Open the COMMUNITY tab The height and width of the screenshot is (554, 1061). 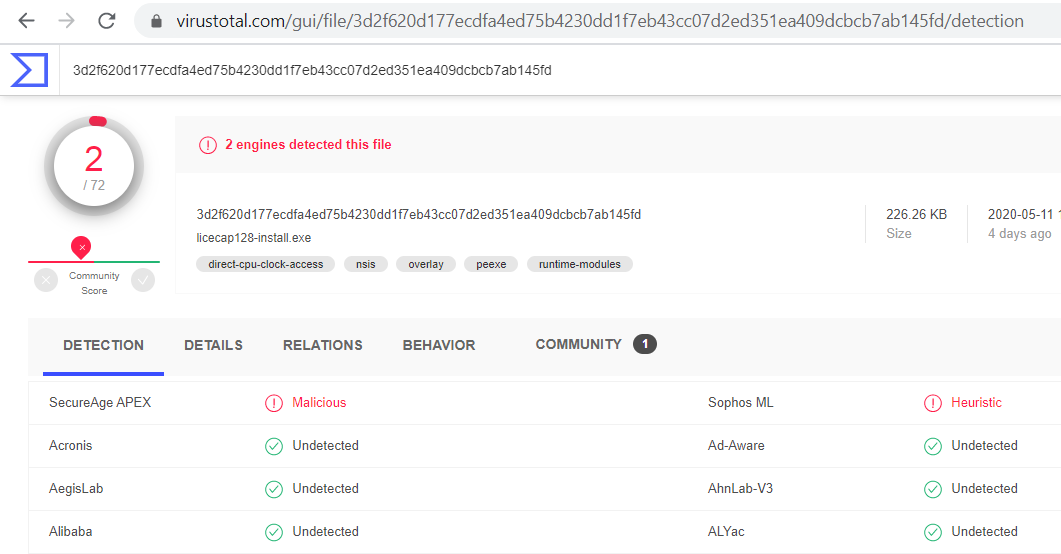(x=579, y=344)
